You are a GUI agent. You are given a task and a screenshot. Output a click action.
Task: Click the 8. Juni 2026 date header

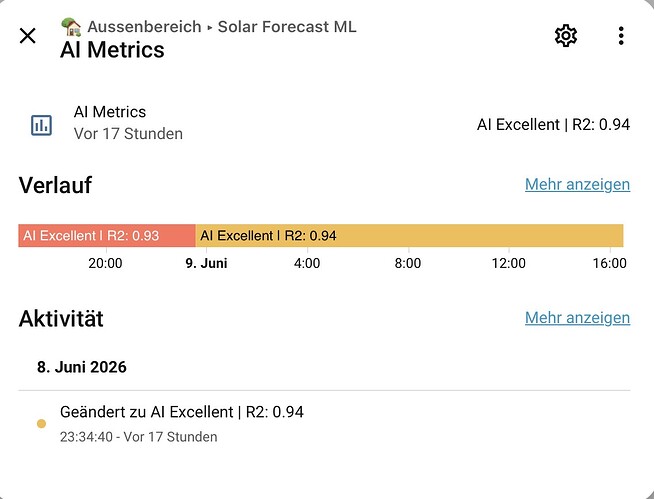click(x=82, y=367)
